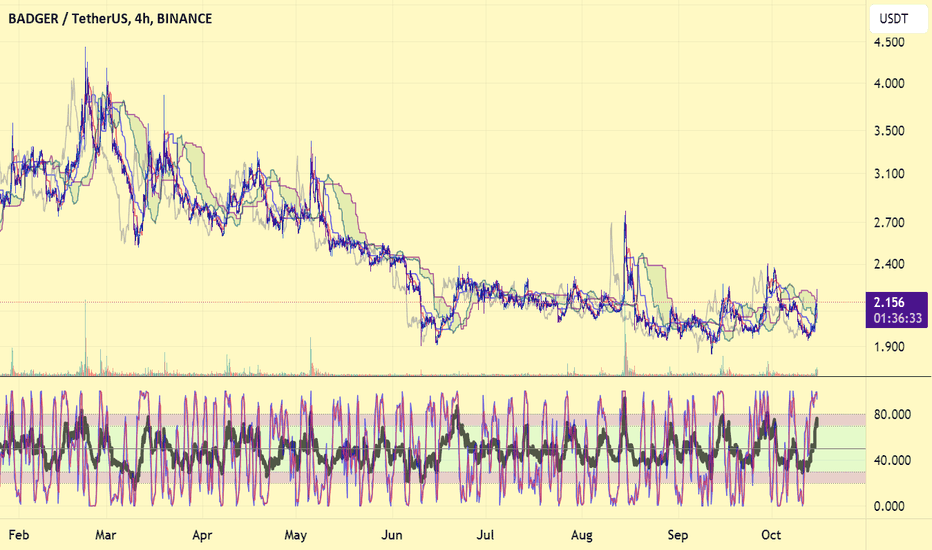Image resolution: width=932 pixels, height=550 pixels.
Task: Click the Feb label on time axis
Action: coord(19,535)
